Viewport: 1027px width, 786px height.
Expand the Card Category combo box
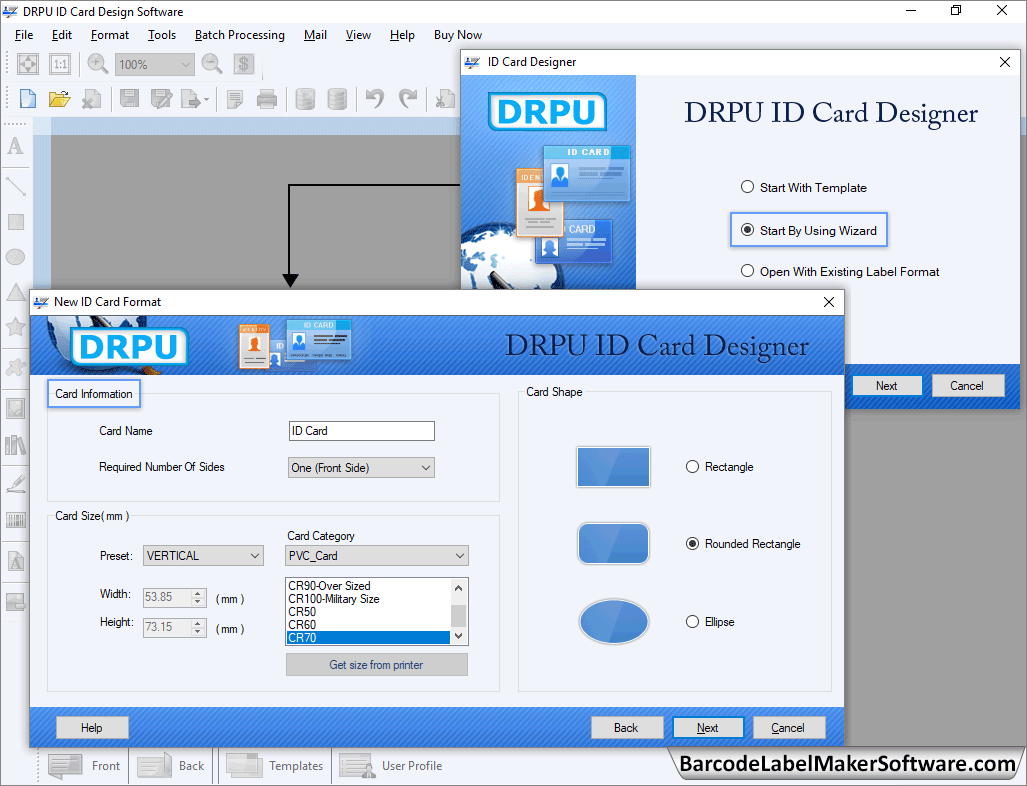(x=458, y=555)
